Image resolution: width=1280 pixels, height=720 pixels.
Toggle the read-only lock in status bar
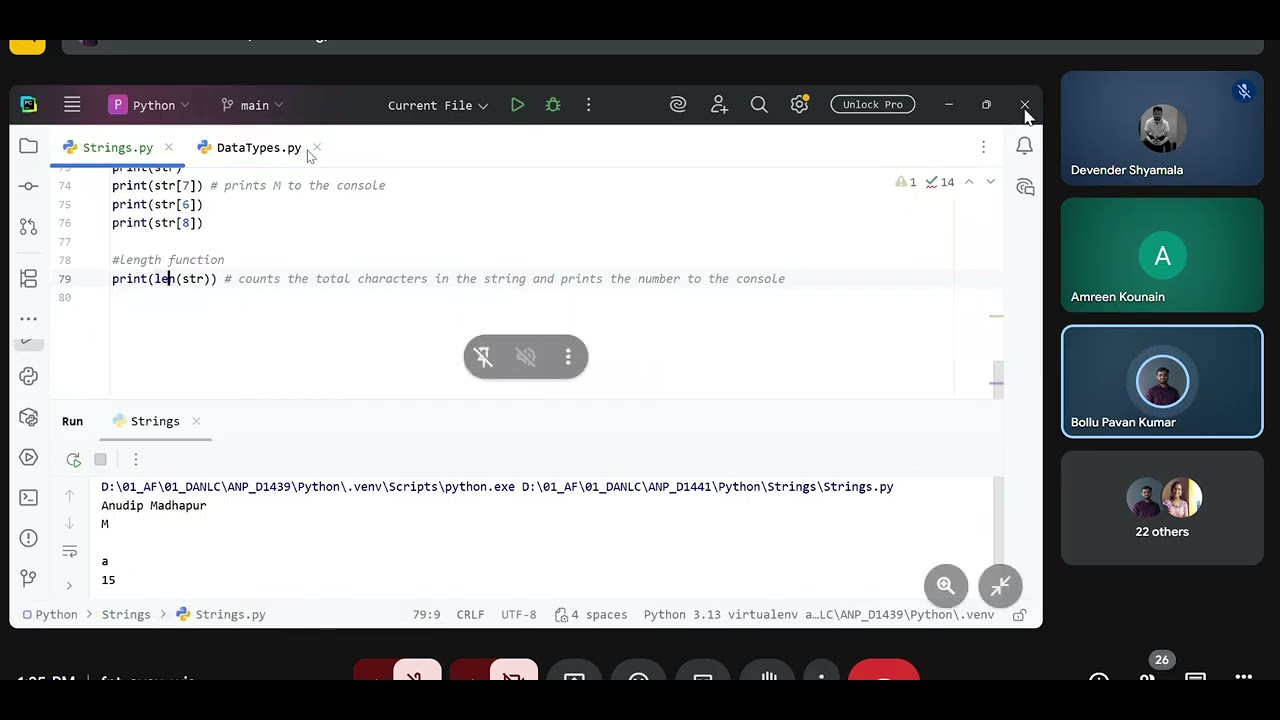1019,615
